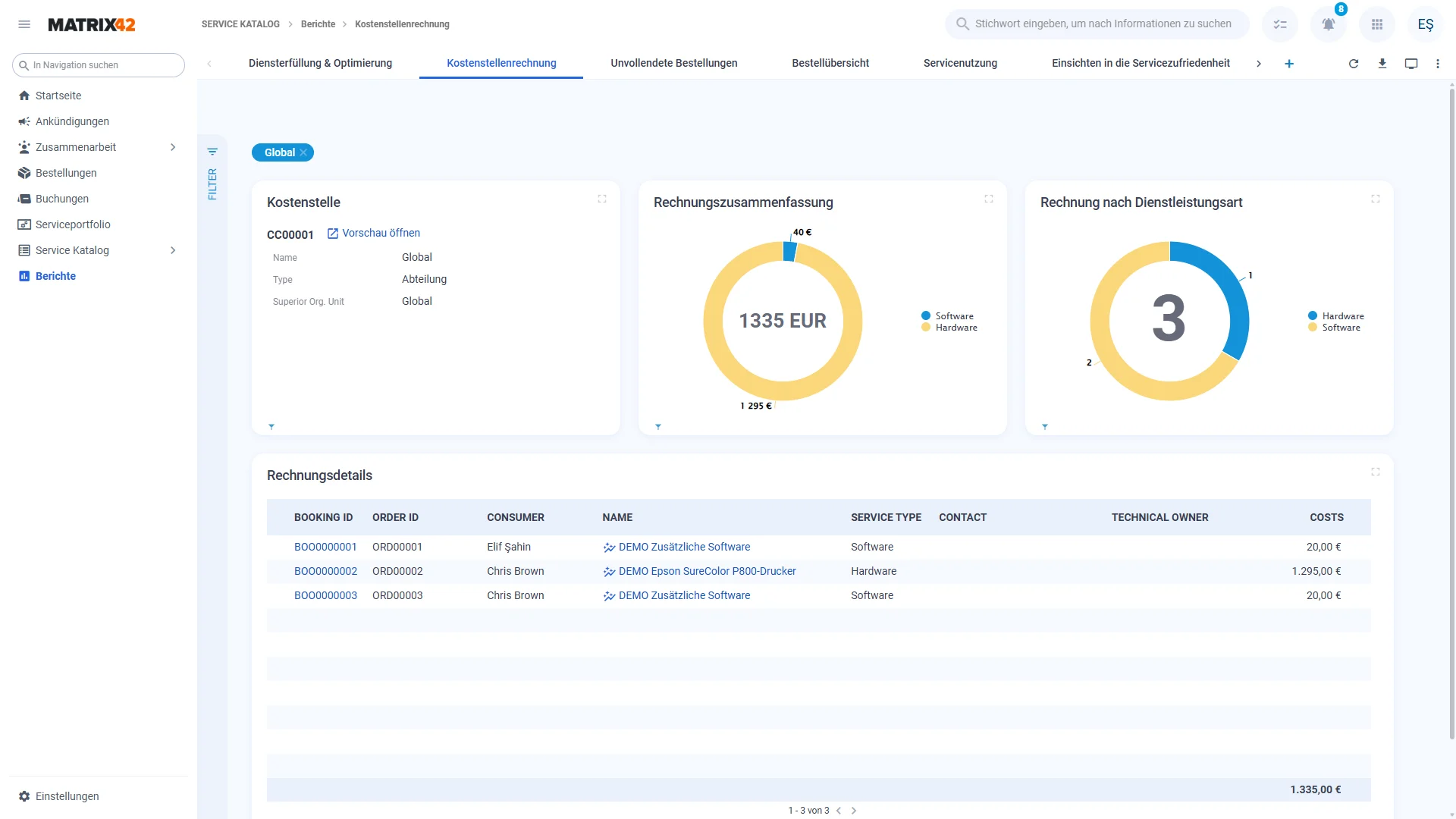
Task: Click the Matrix42 logo
Action: click(x=92, y=24)
